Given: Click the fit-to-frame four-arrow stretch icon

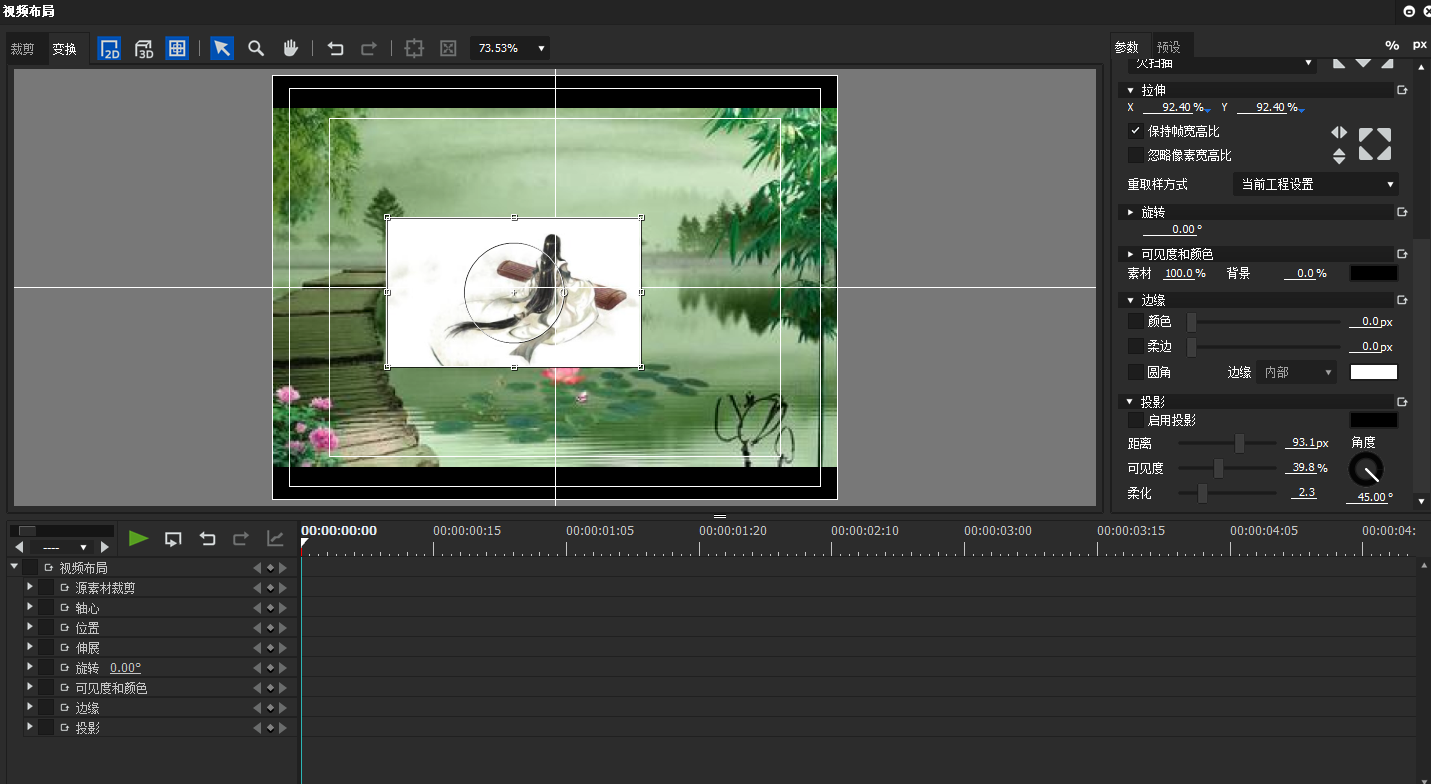Looking at the screenshot, I should [1375, 144].
